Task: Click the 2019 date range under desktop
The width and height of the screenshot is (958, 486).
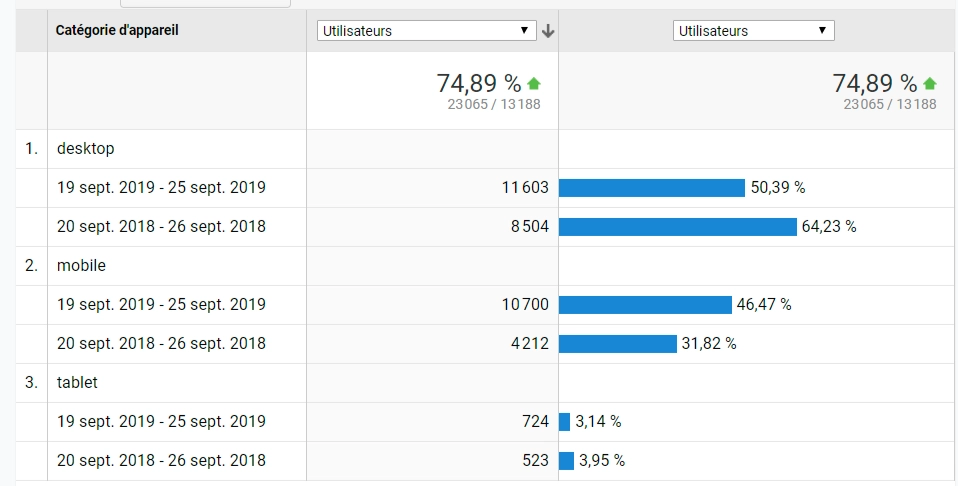Action: click(161, 188)
